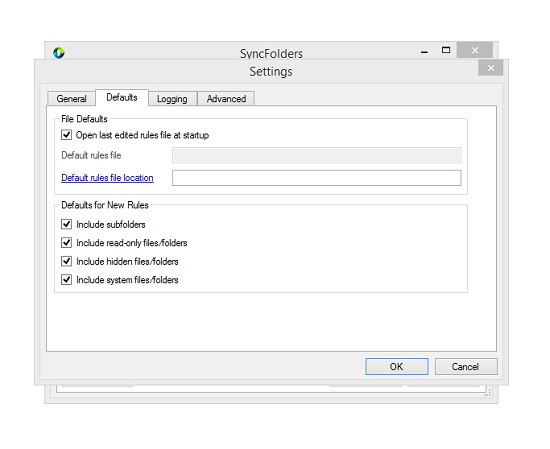Viewport: 550px width, 449px height.
Task: Close the SyncFolders main window
Action: pyautogui.click(x=475, y=51)
